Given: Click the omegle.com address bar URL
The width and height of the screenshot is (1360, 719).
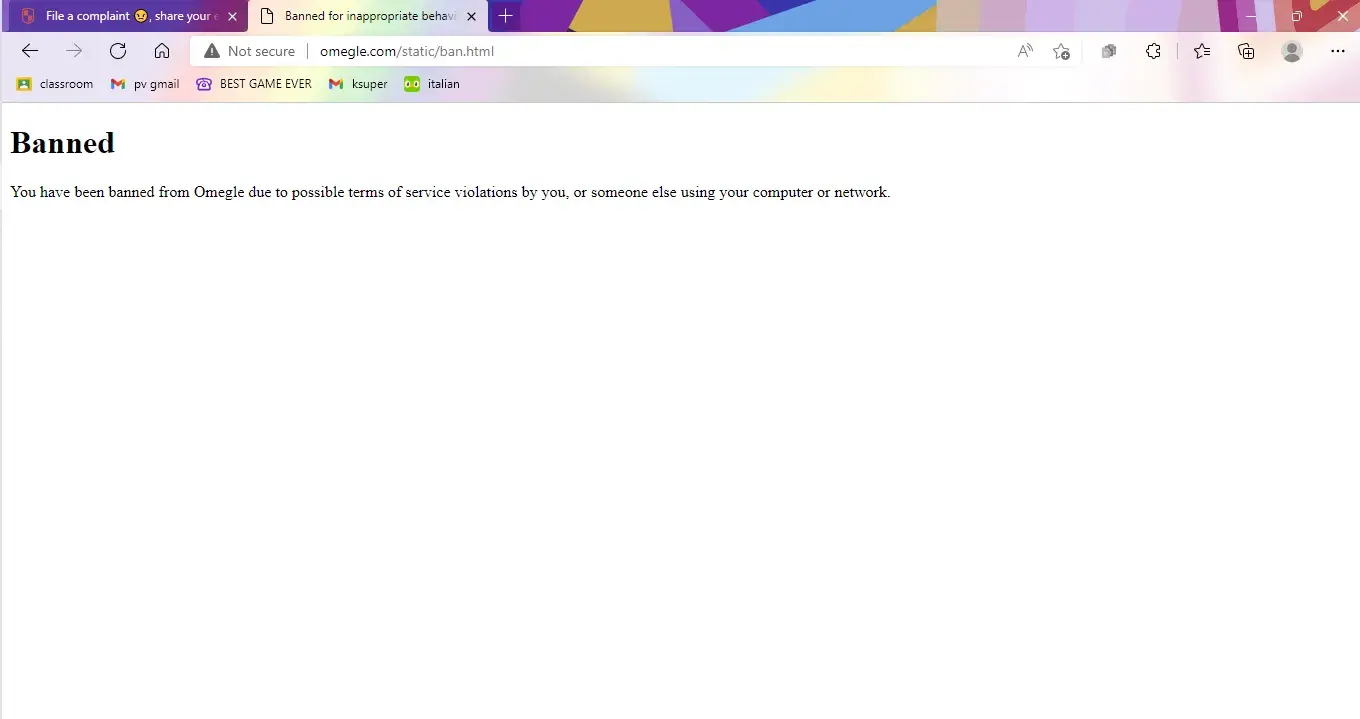Looking at the screenshot, I should (407, 51).
